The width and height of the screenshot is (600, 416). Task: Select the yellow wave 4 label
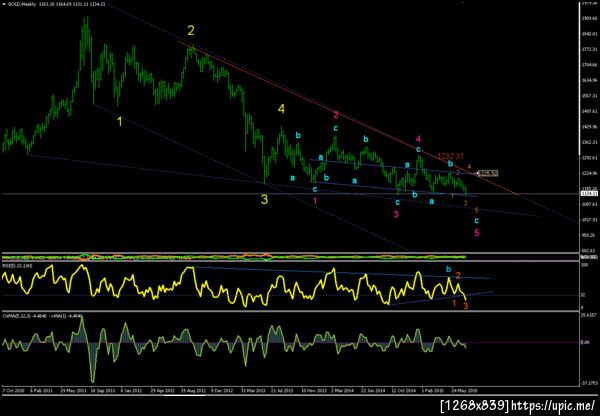[x=281, y=109]
